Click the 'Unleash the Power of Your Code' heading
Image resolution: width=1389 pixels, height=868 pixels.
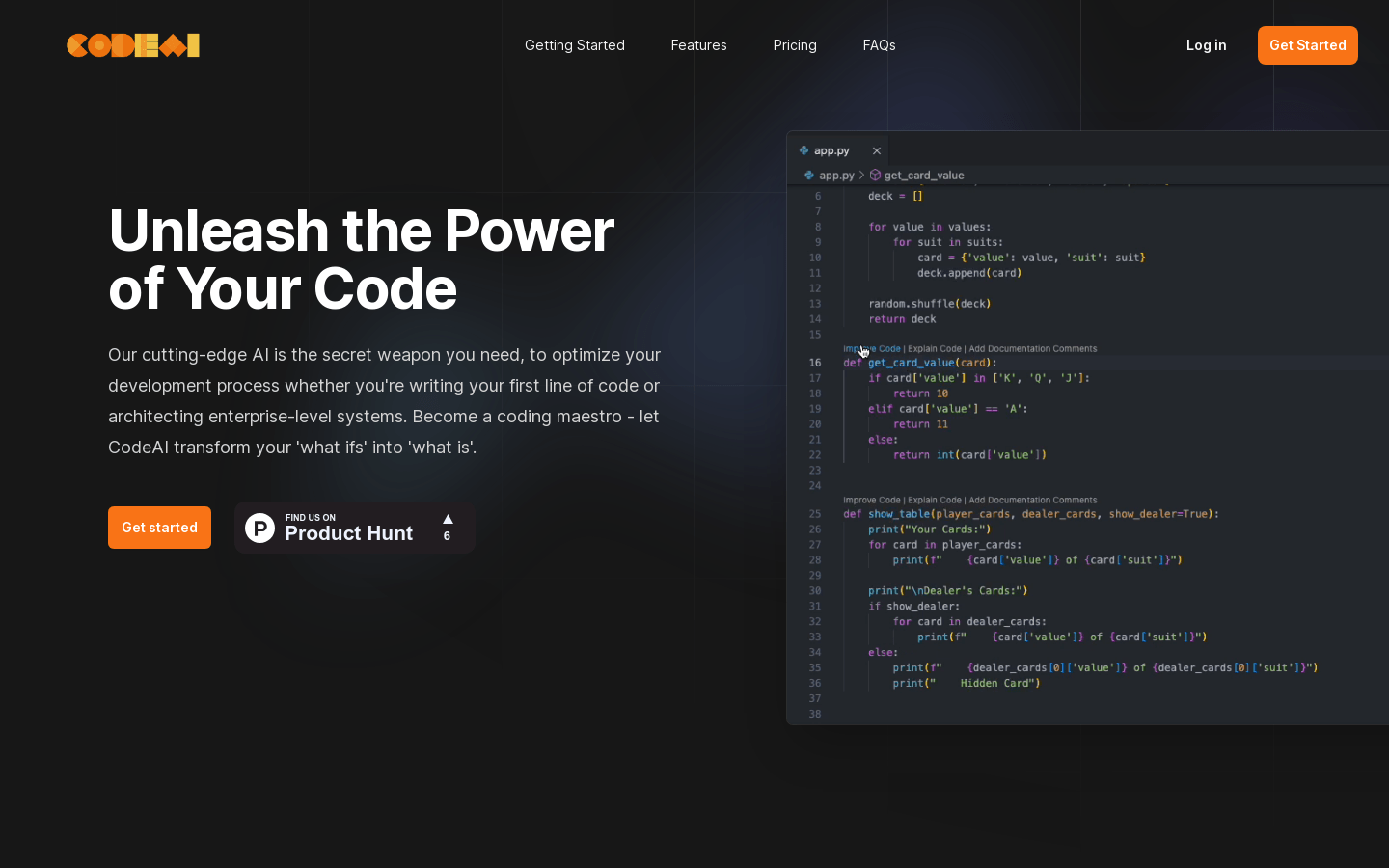tap(362, 259)
